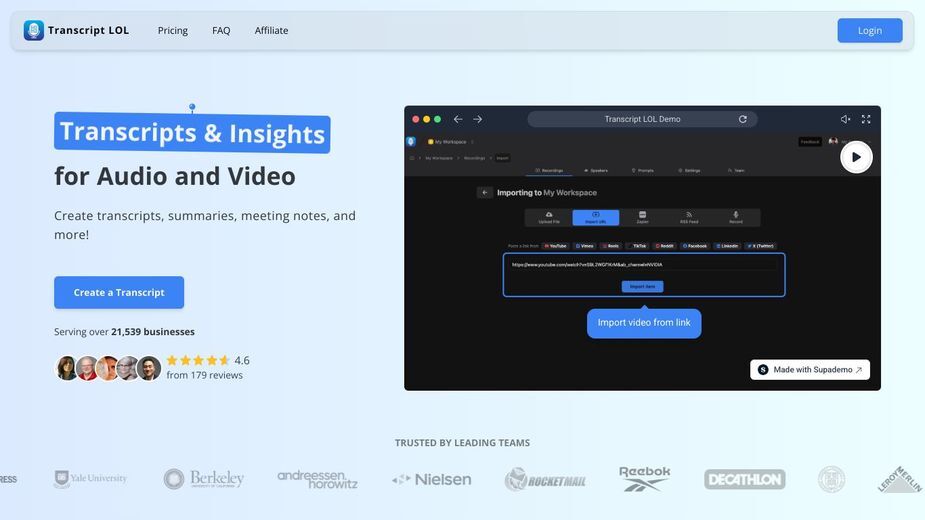Open the FAQ navigation item
Viewport: 925px width, 520px height.
[221, 30]
